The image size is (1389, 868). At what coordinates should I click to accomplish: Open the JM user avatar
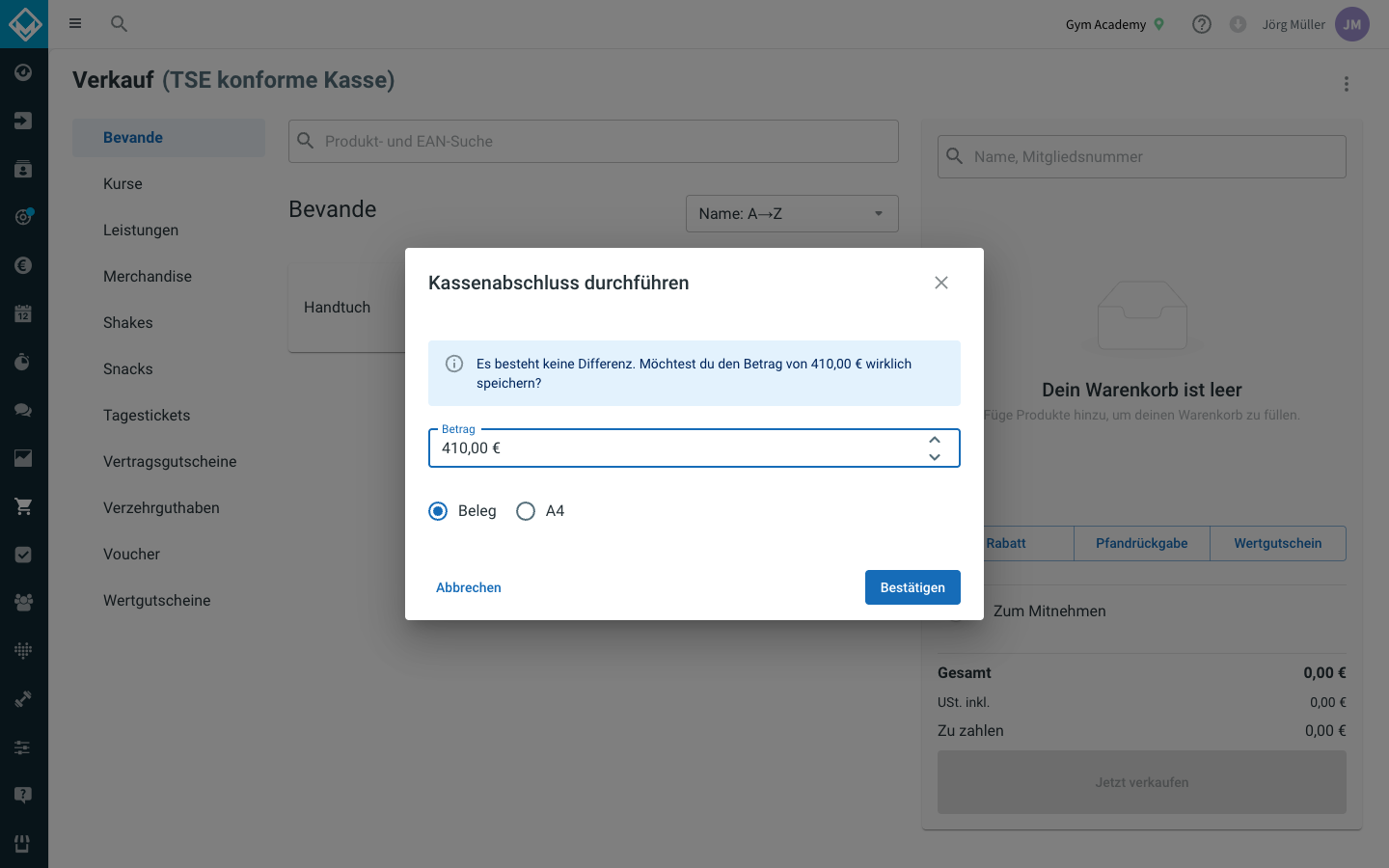coord(1352,24)
